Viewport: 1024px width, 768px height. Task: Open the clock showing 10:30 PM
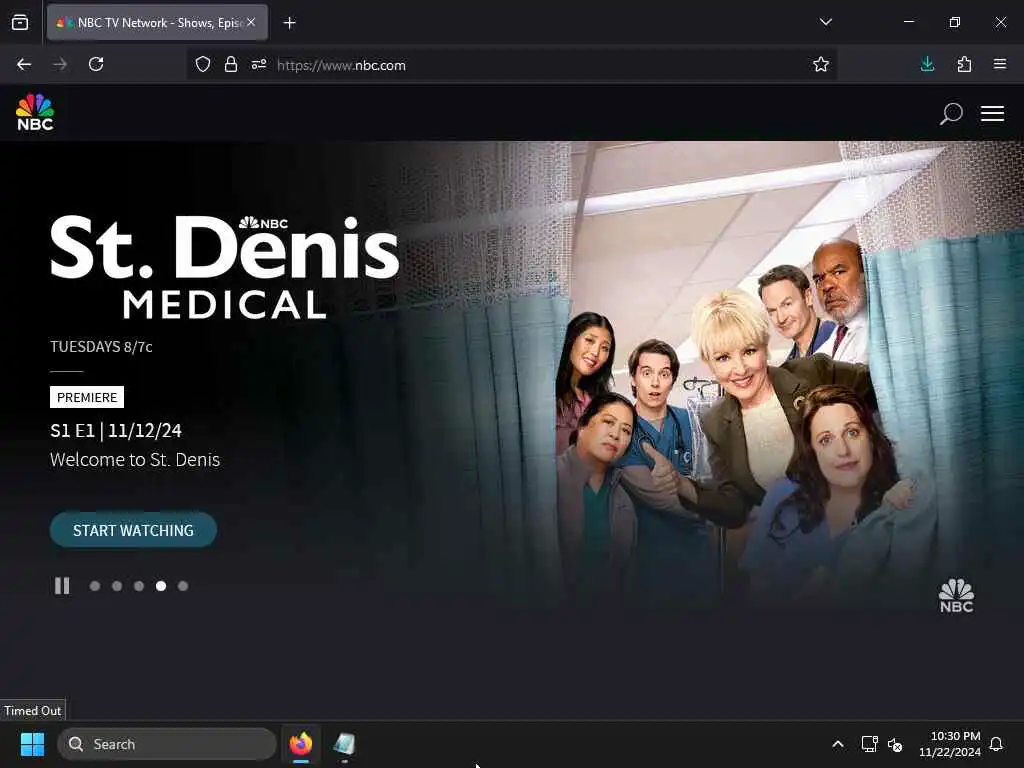pos(950,744)
